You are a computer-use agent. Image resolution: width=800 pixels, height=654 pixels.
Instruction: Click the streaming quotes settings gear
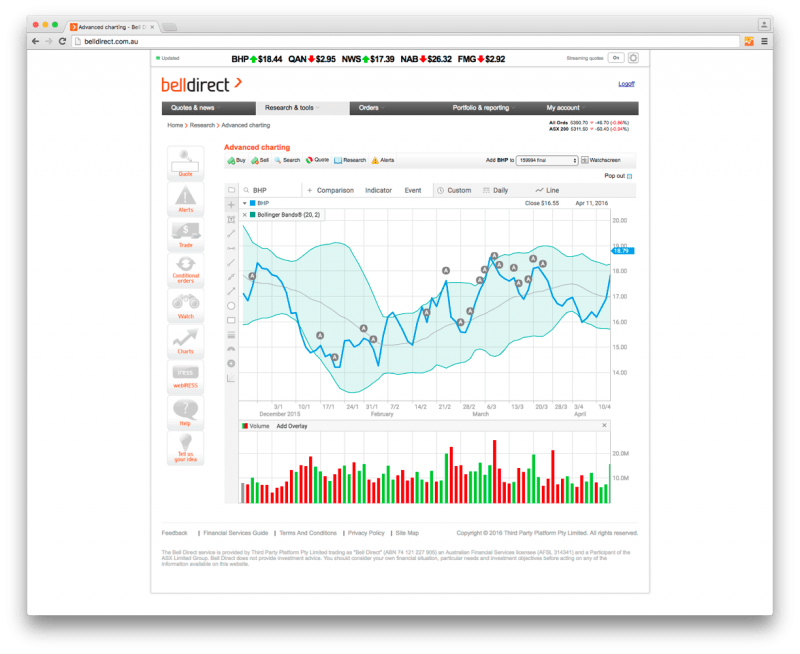click(633, 58)
